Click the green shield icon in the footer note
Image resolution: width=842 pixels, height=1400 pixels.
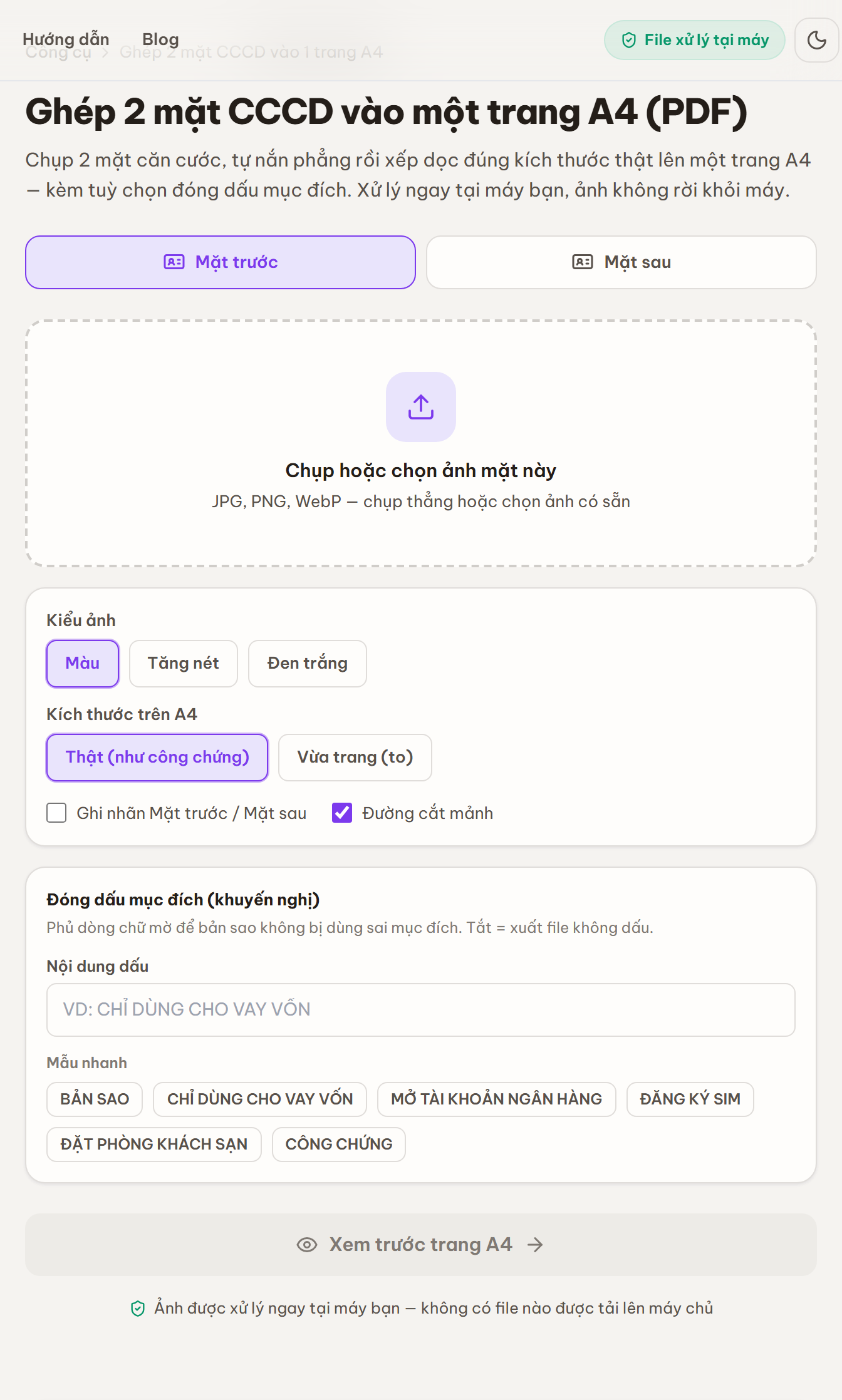[138, 1309]
